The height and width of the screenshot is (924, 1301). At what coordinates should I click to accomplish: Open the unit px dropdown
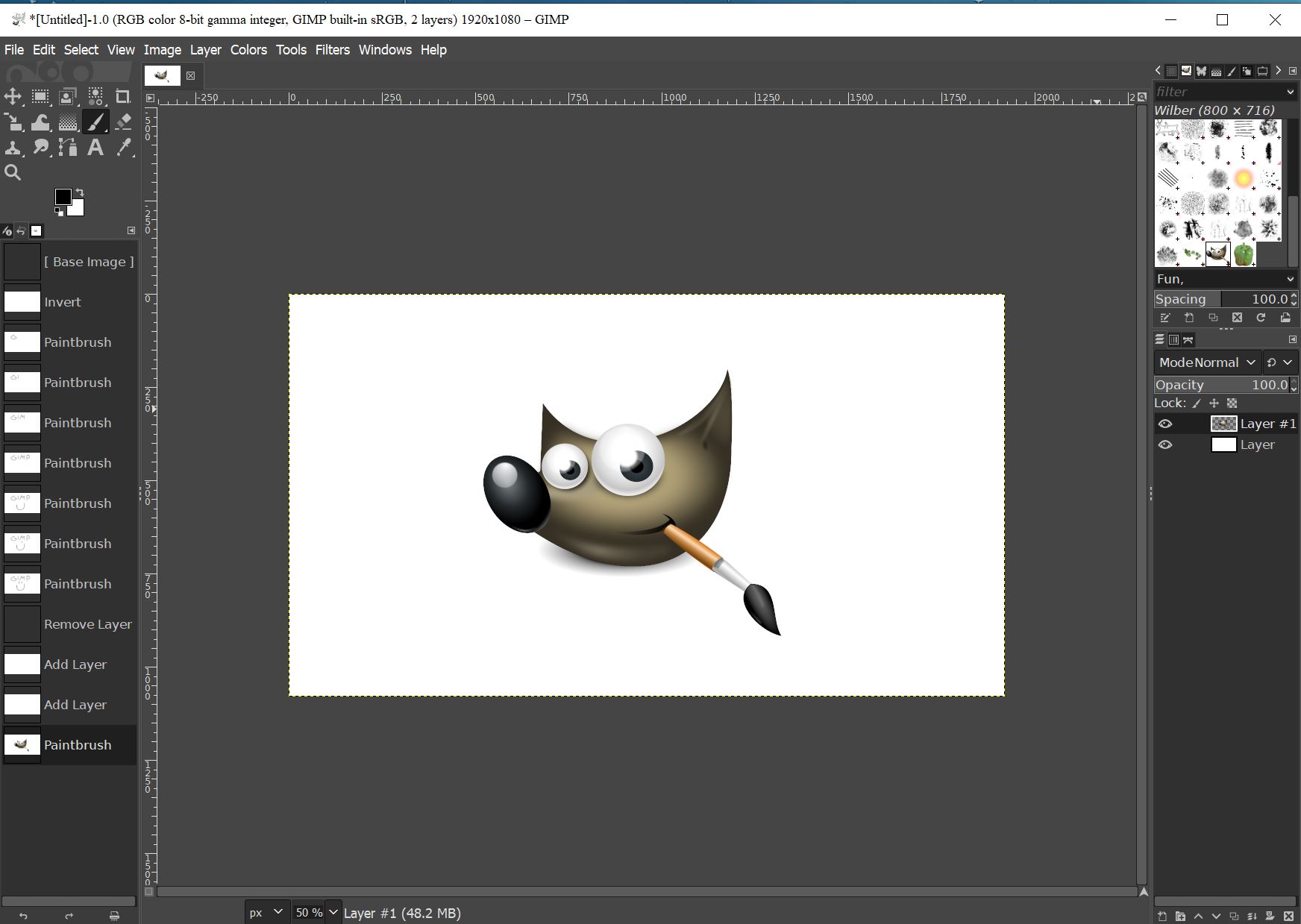click(x=266, y=912)
